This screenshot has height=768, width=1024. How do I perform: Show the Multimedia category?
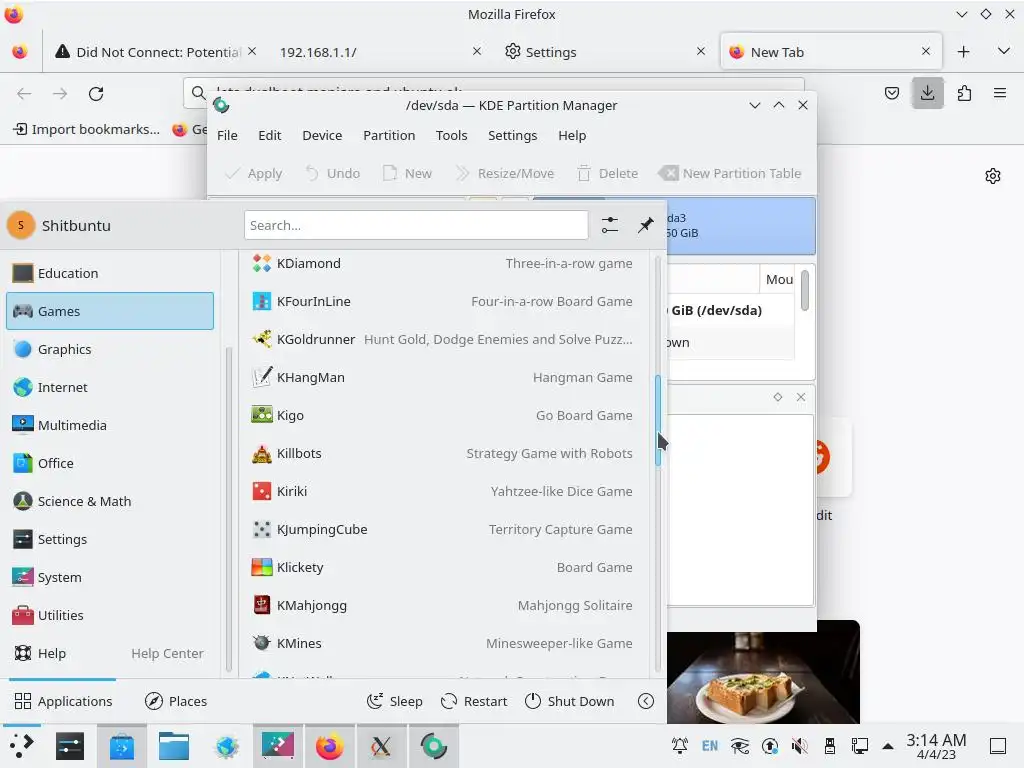(110, 424)
